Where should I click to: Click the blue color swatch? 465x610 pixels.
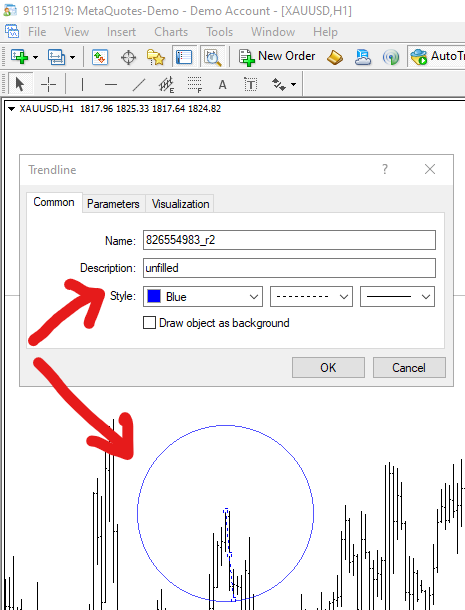[154, 296]
